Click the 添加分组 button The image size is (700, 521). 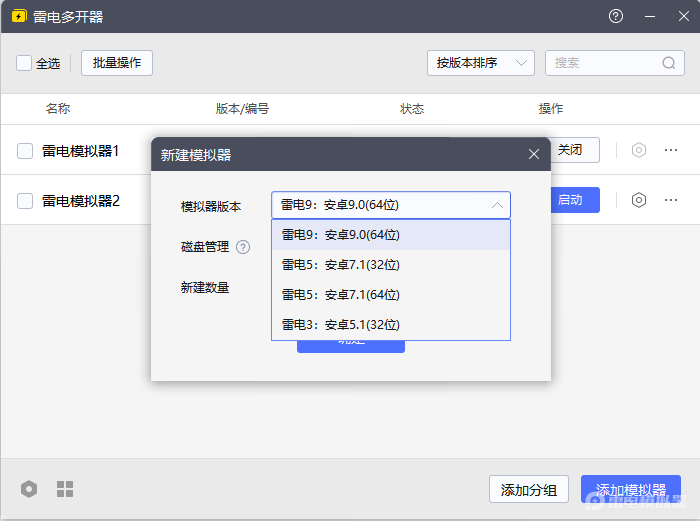529,490
